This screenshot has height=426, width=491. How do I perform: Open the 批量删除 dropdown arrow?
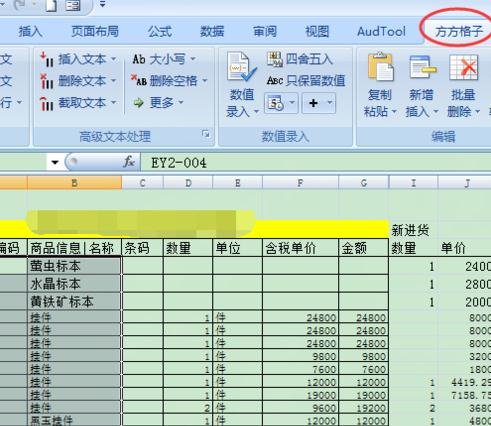(x=477, y=112)
